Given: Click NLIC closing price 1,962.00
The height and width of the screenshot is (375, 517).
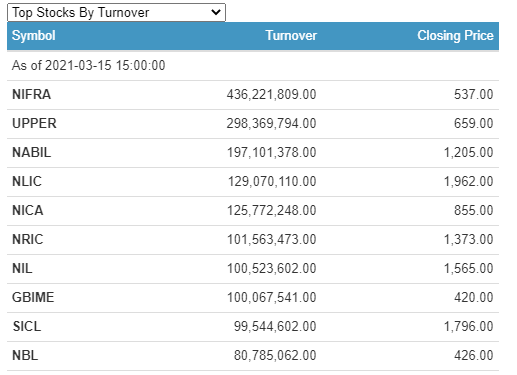Looking at the screenshot, I should click(468, 181).
